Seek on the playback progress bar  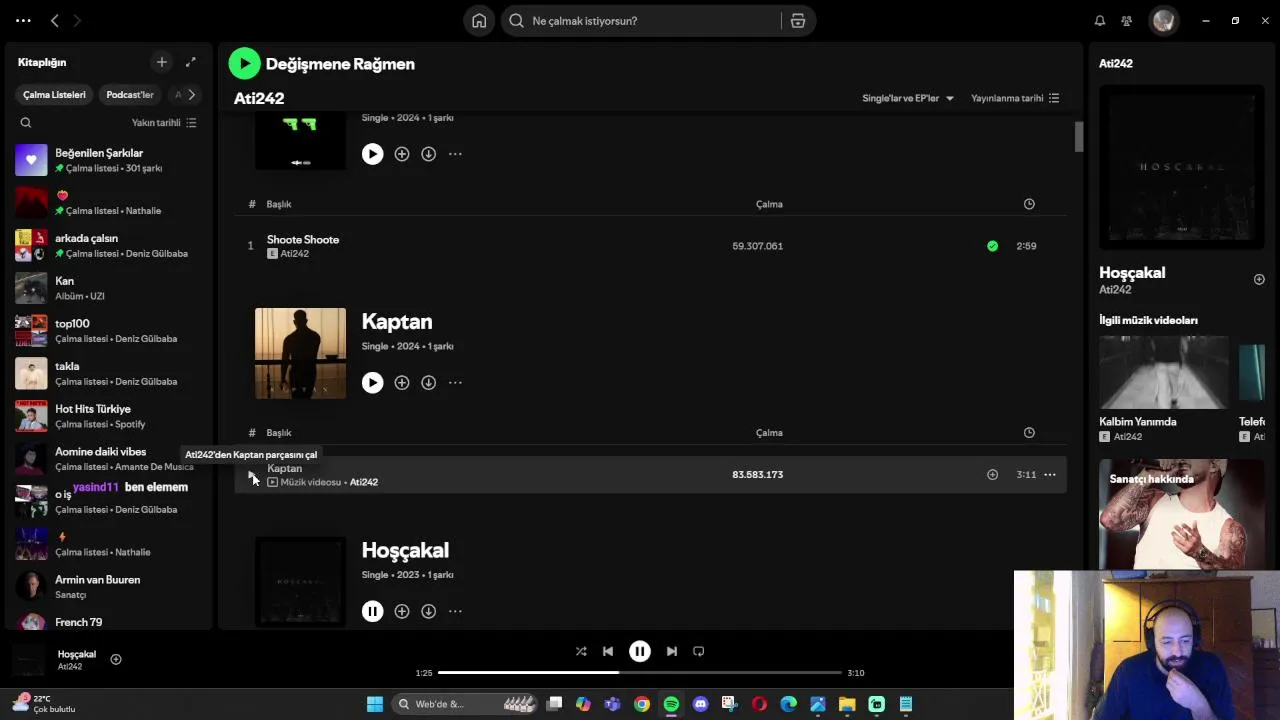pos(640,673)
